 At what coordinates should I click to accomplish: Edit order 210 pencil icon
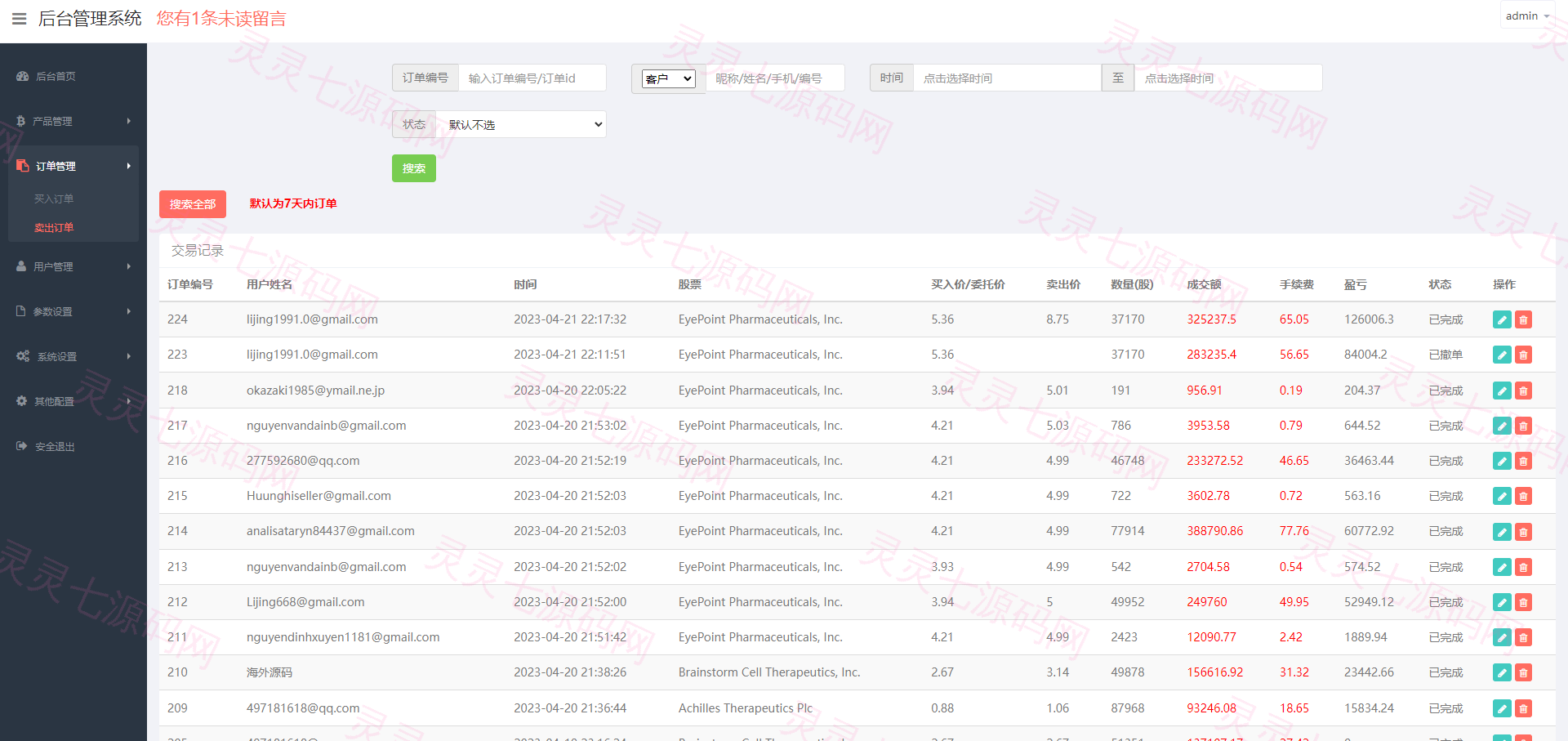click(1502, 672)
